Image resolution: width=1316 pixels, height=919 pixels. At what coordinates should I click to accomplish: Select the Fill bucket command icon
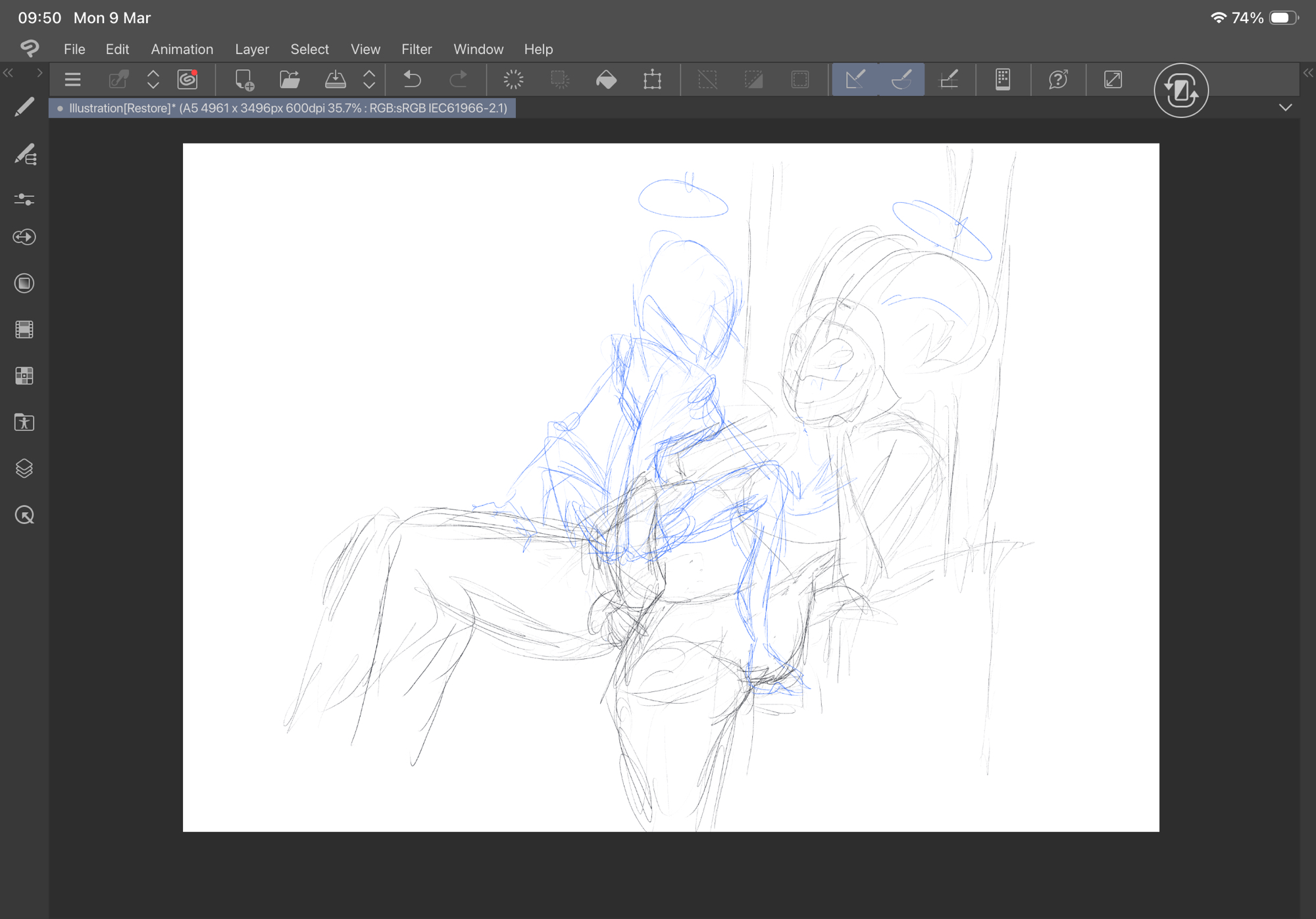[606, 80]
